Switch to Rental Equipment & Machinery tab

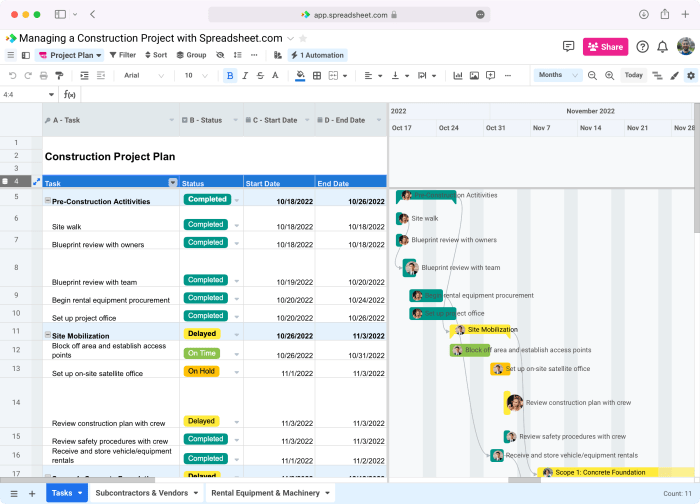point(265,493)
